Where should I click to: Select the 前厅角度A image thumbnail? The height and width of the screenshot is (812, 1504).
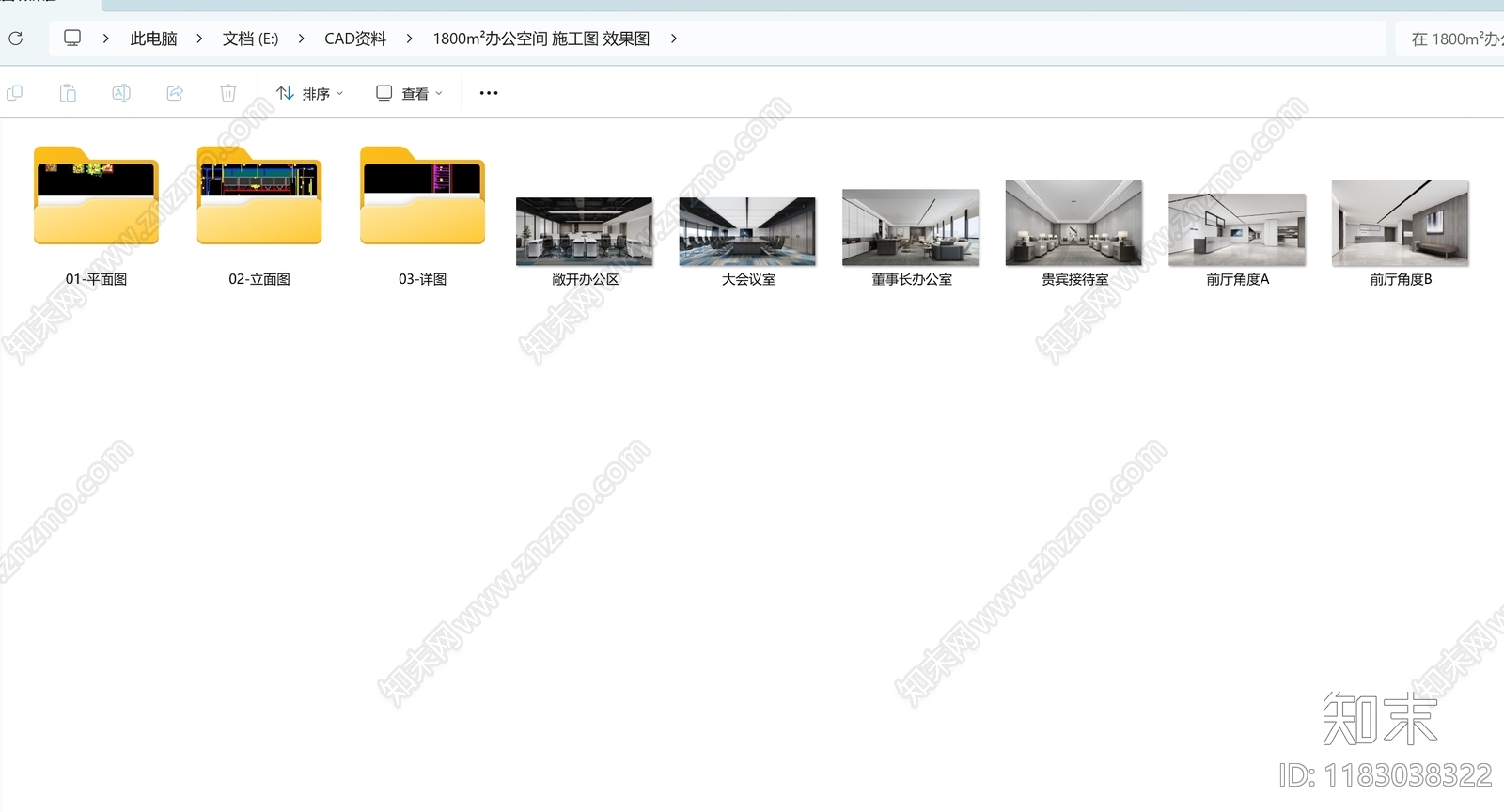[1237, 229]
